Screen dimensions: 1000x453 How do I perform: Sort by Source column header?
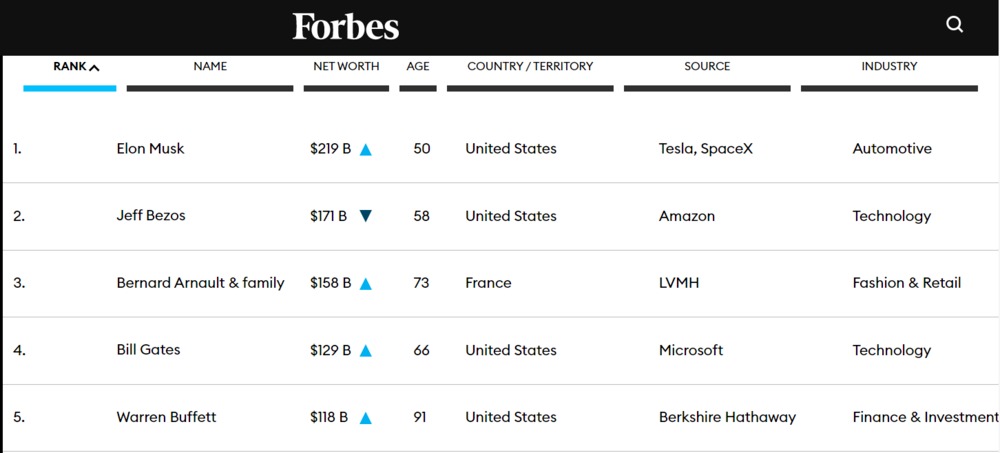[x=707, y=66]
